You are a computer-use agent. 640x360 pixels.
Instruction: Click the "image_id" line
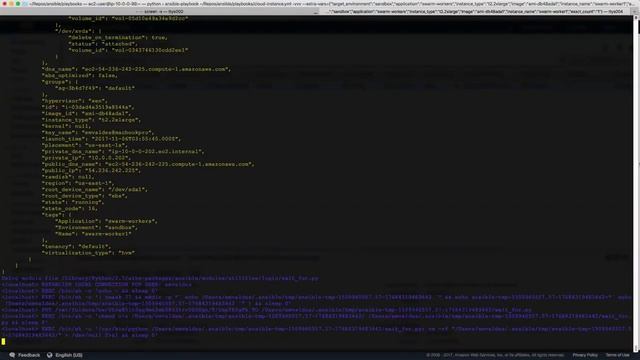(87, 113)
